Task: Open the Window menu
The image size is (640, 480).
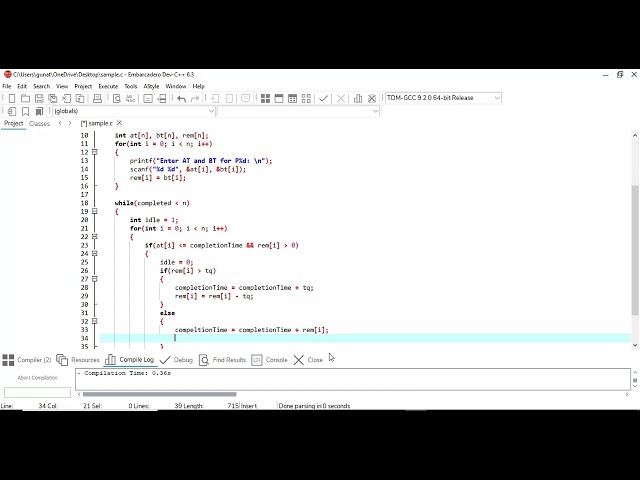Action: [176, 87]
